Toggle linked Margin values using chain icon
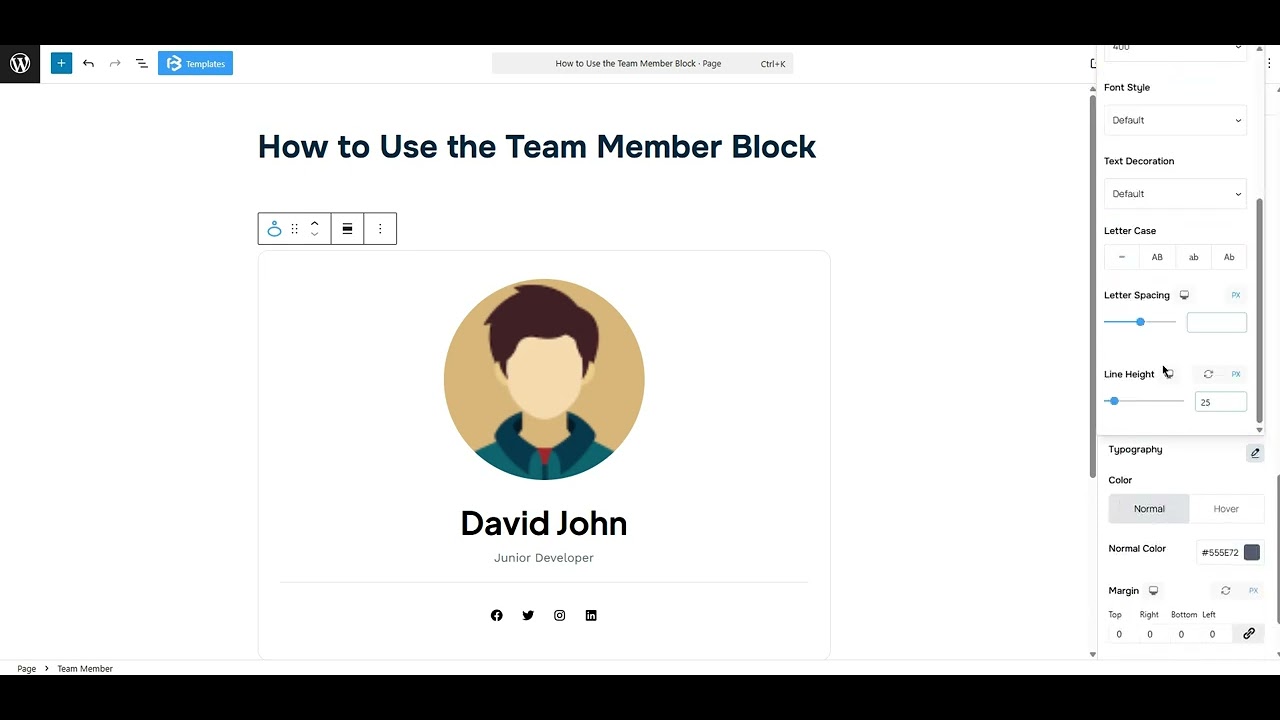 (1248, 633)
